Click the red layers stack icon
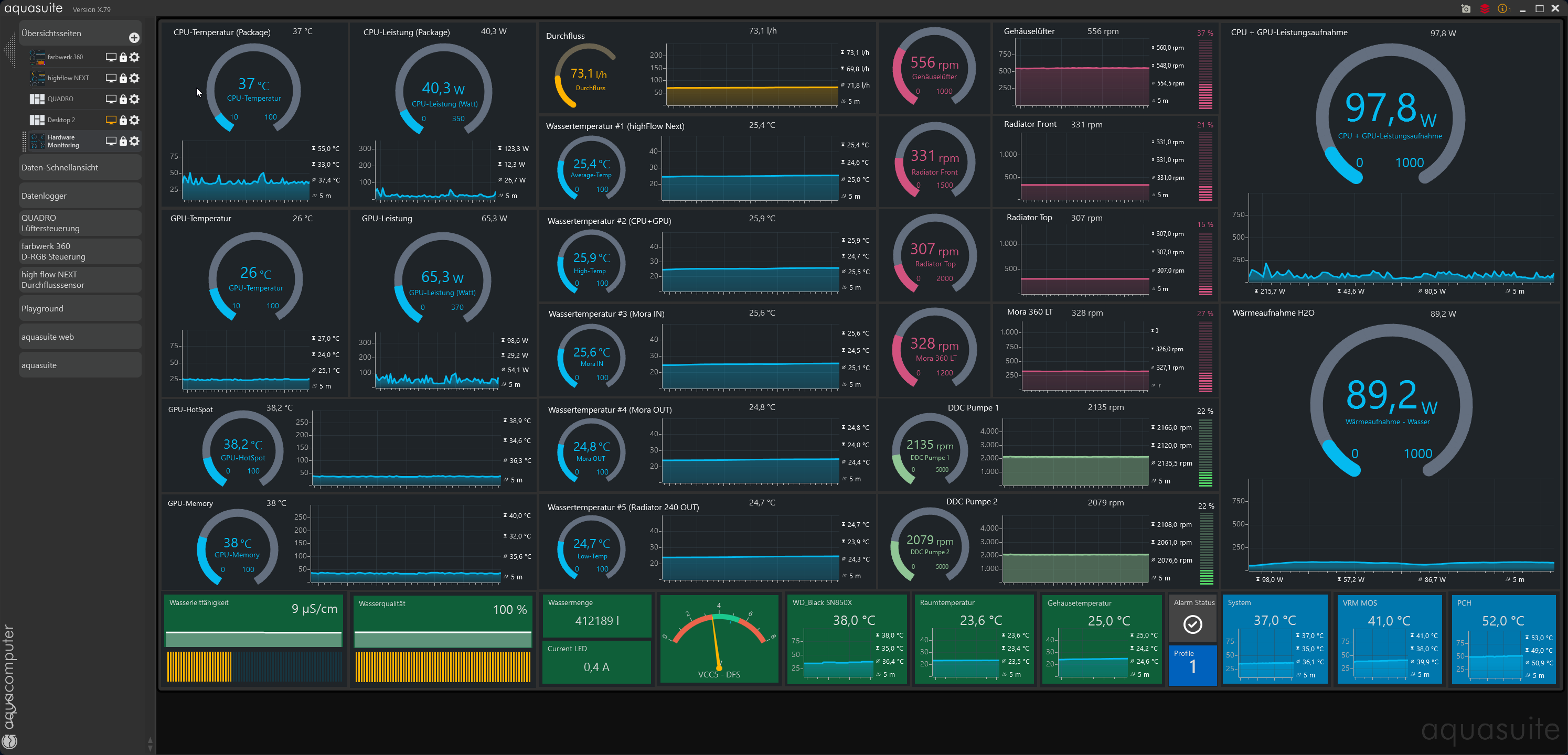1568x755 pixels. [1485, 8]
